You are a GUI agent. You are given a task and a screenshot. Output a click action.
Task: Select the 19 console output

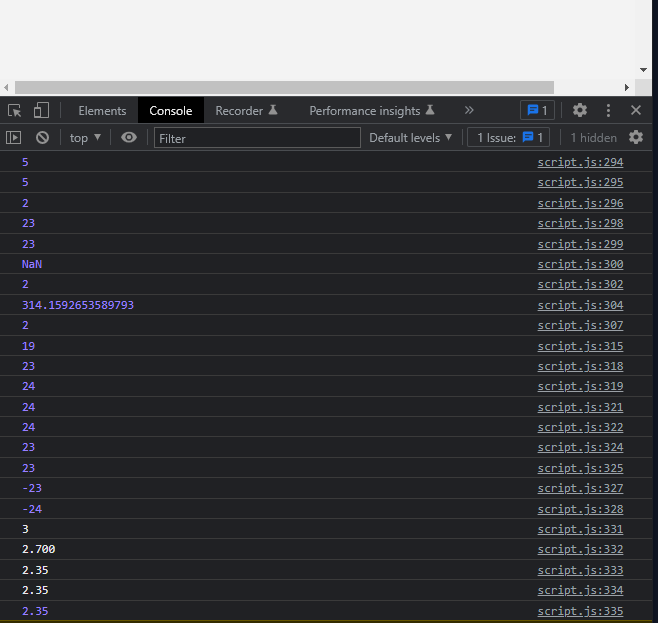point(29,347)
